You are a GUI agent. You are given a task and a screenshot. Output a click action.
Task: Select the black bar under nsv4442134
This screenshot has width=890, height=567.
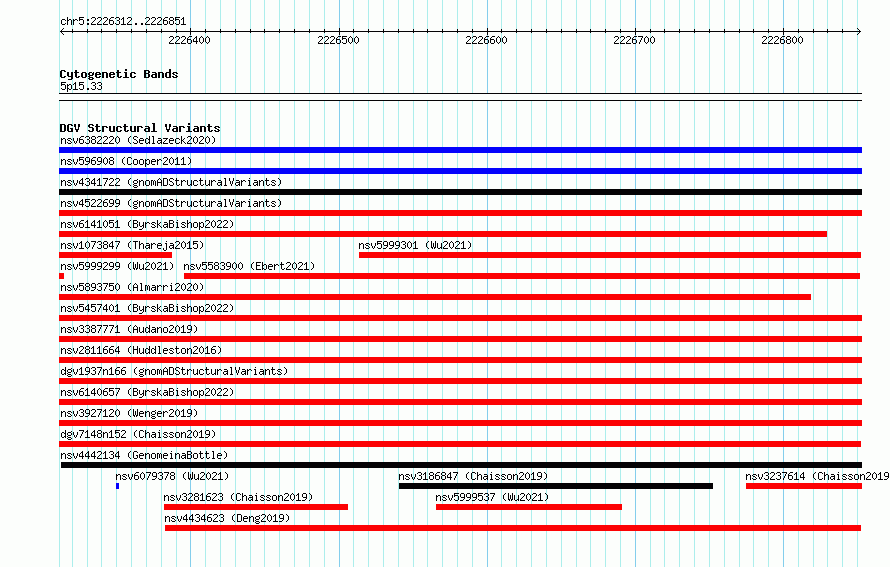[461, 465]
